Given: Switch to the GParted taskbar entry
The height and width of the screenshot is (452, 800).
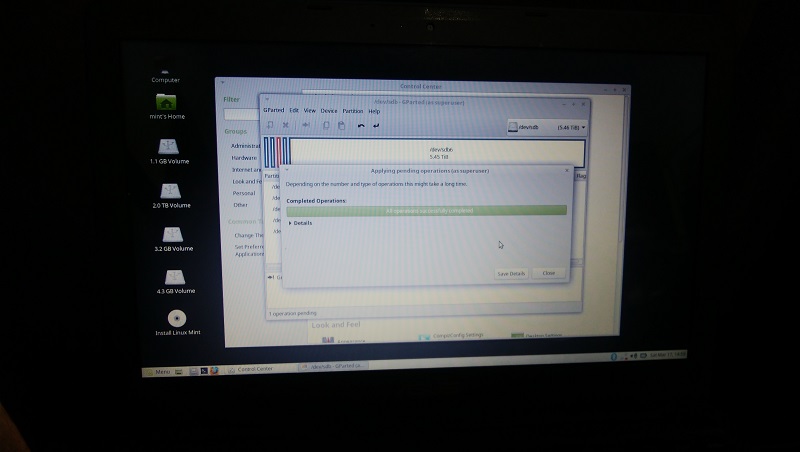Looking at the screenshot, I should coord(332,366).
